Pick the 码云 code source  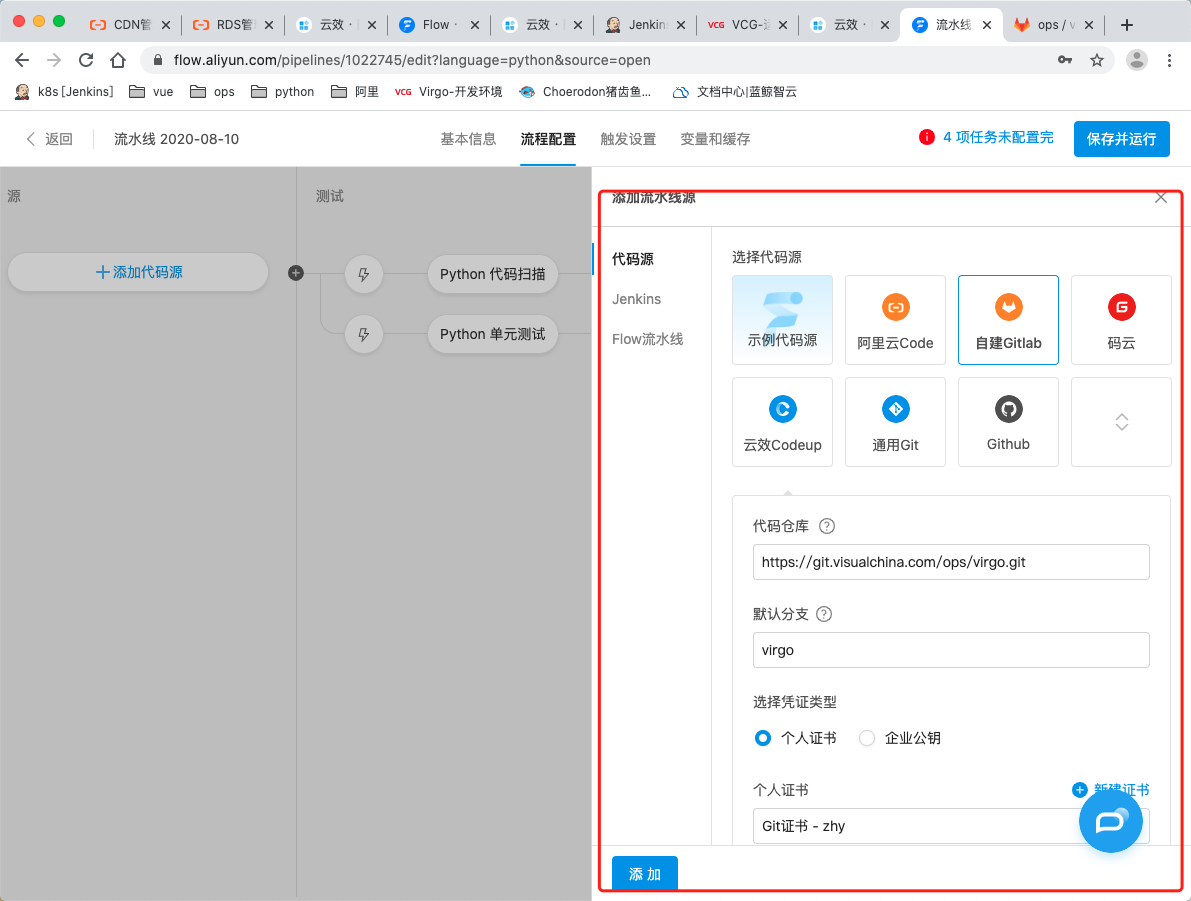click(1121, 320)
